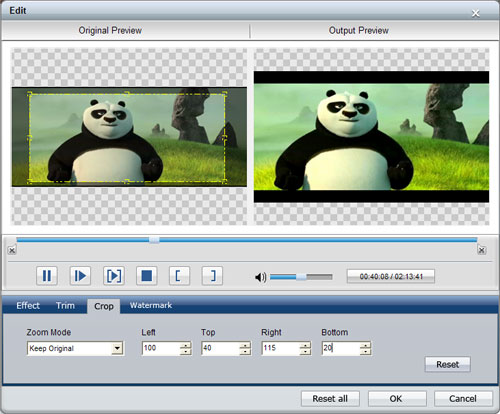Click the Zoom Mode label
Image resolution: width=500 pixels, height=414 pixels.
pos(49,332)
